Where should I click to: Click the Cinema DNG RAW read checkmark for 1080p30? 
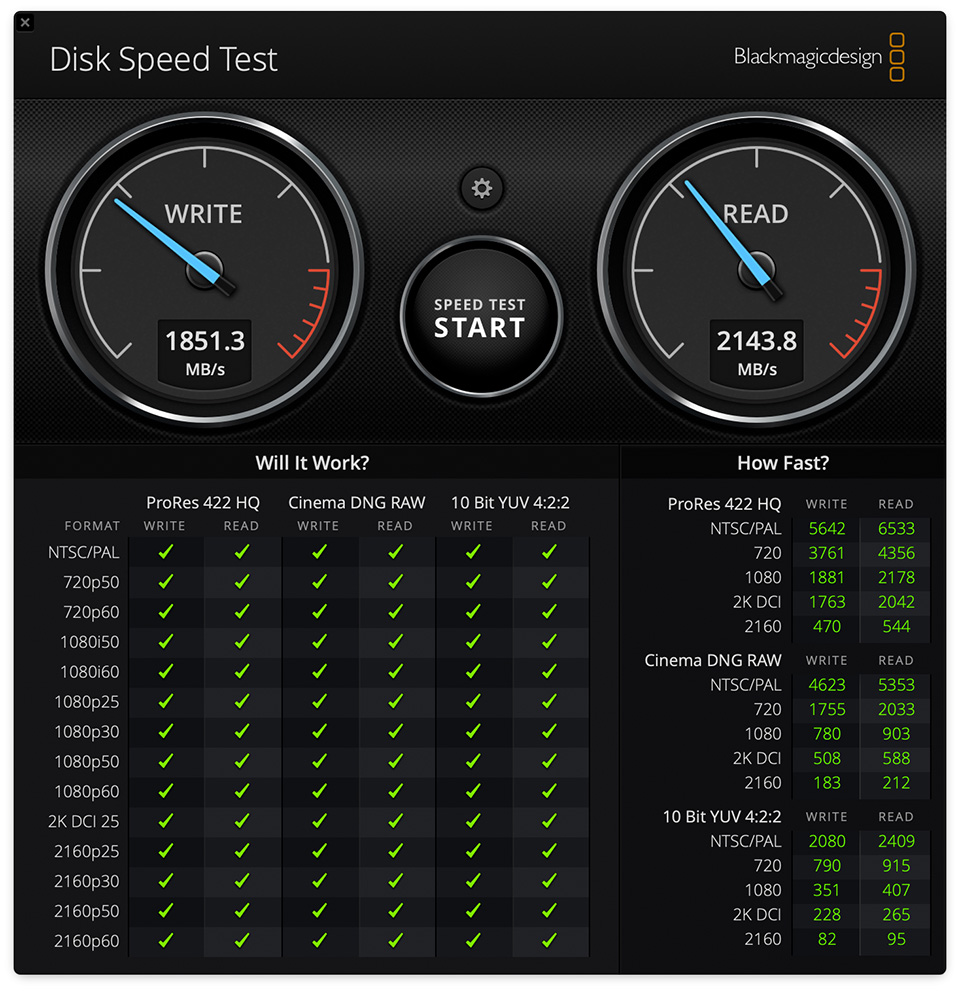point(395,731)
